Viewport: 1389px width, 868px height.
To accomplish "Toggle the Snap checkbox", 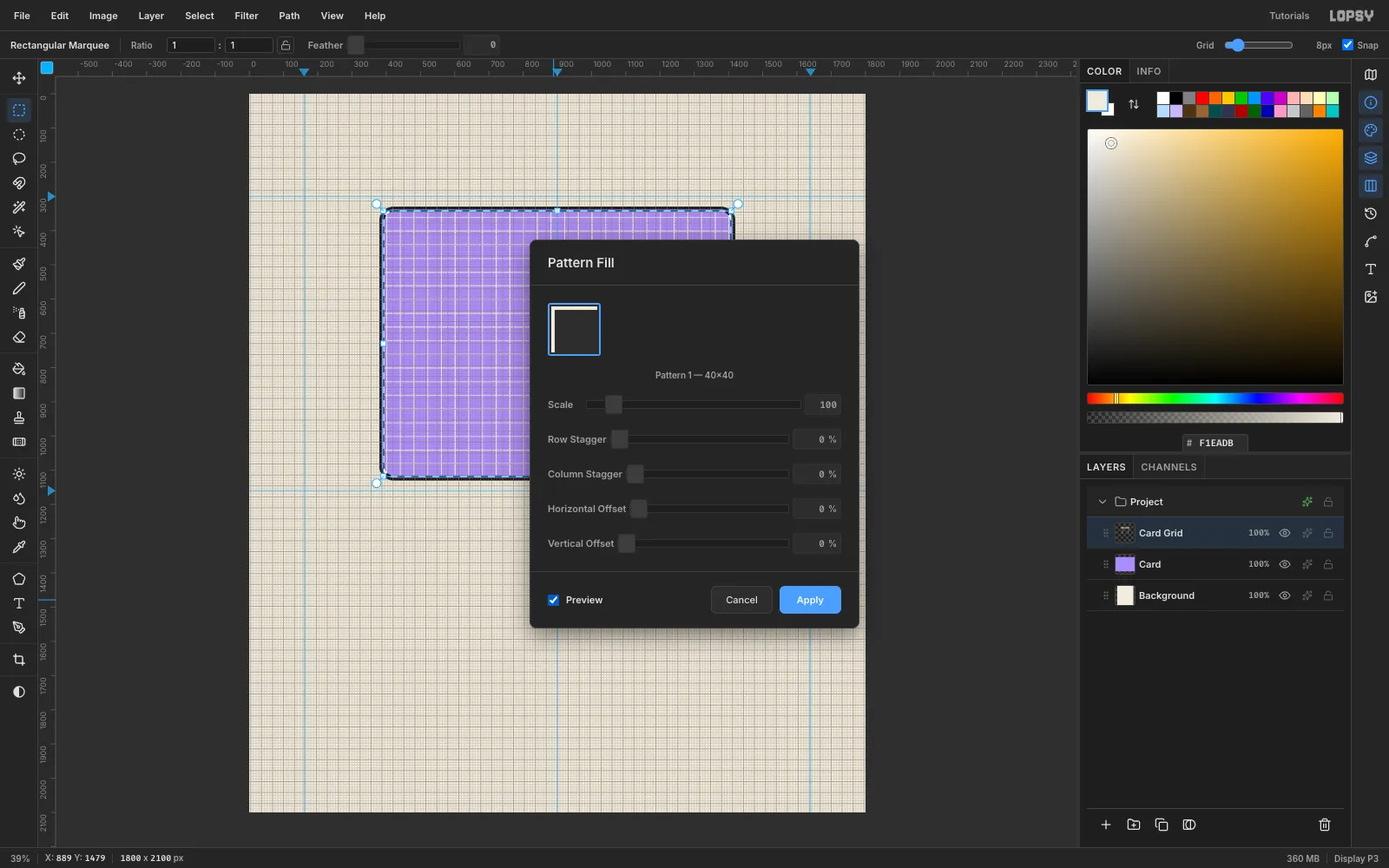I will pos(1347,45).
